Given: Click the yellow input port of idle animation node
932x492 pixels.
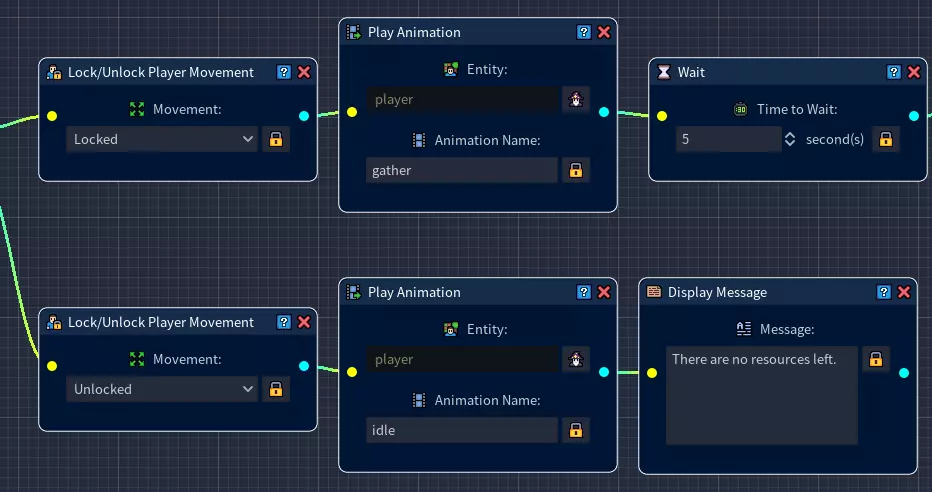Looking at the screenshot, I should point(352,372).
